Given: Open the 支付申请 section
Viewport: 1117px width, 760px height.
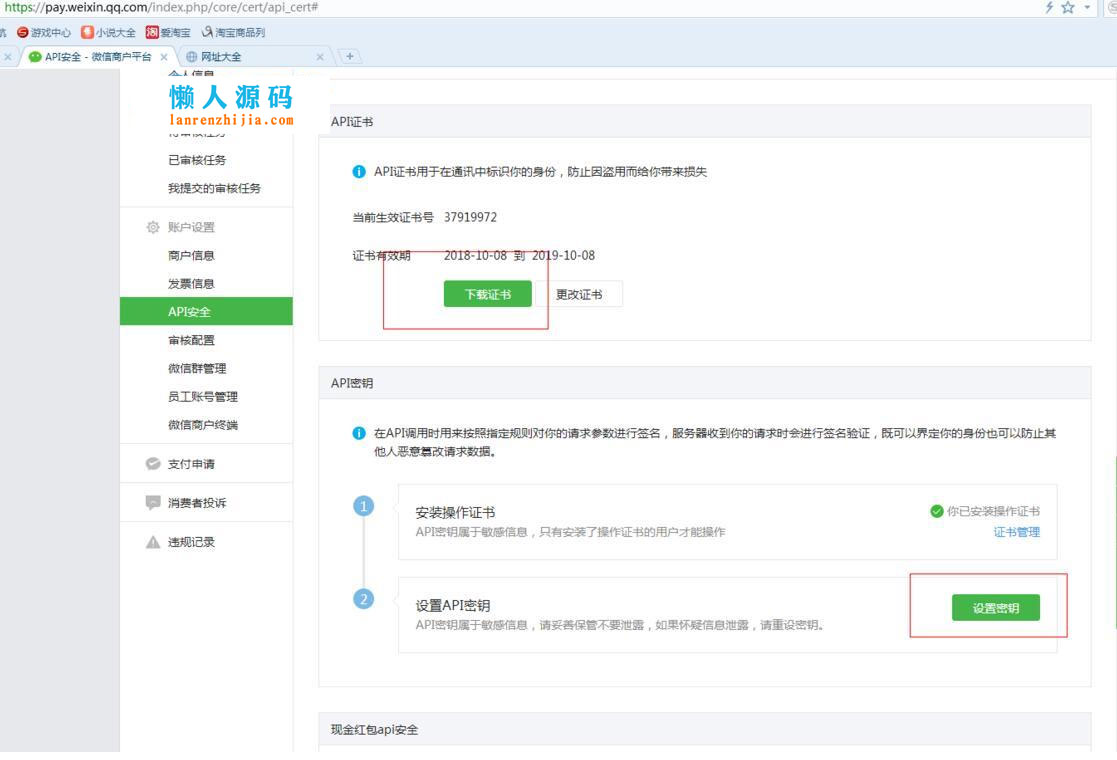Looking at the screenshot, I should click(x=191, y=464).
